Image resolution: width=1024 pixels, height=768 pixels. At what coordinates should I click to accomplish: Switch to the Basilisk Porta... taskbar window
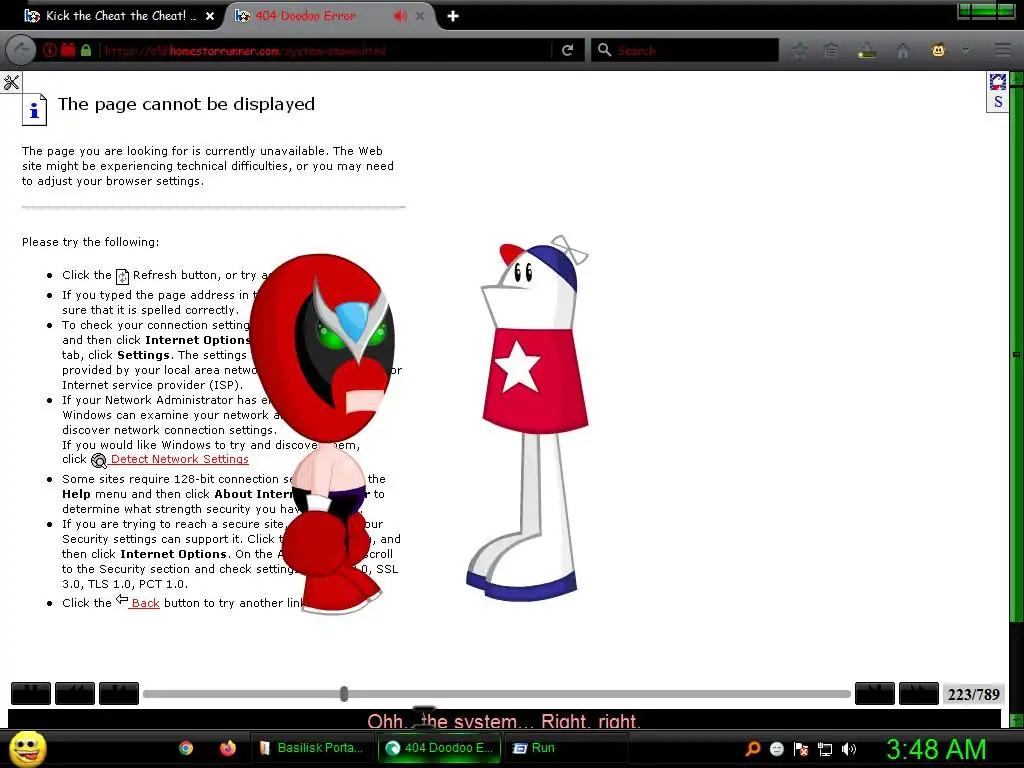click(312, 748)
